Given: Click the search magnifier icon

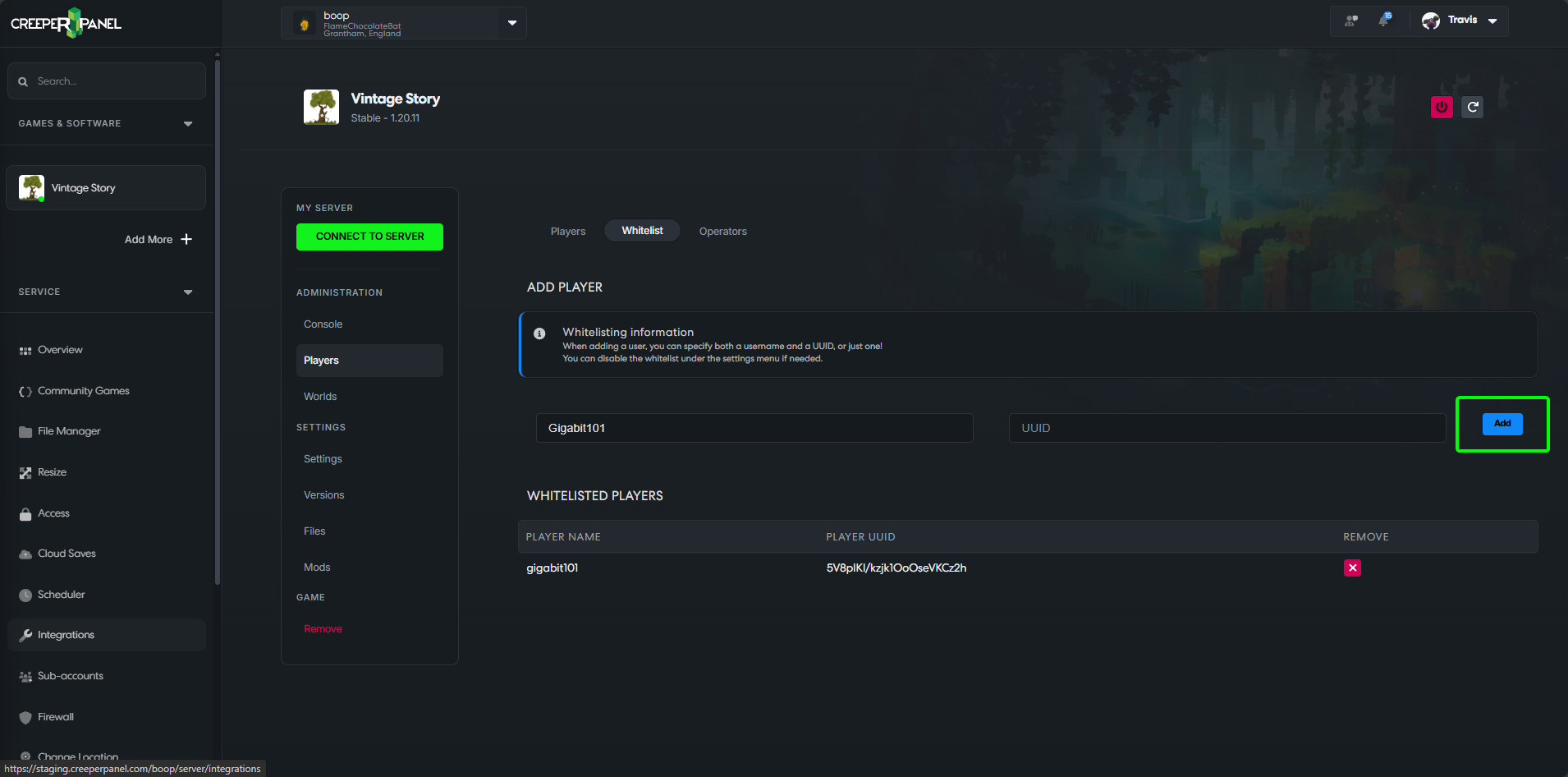Looking at the screenshot, I should tap(23, 81).
